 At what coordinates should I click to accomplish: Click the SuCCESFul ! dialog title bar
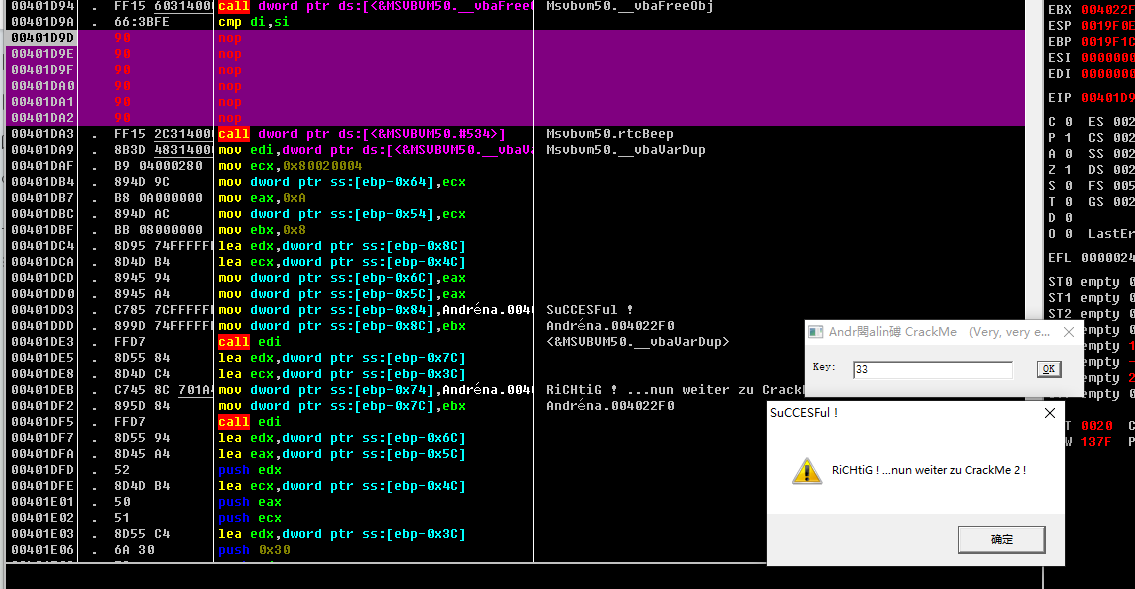900,412
